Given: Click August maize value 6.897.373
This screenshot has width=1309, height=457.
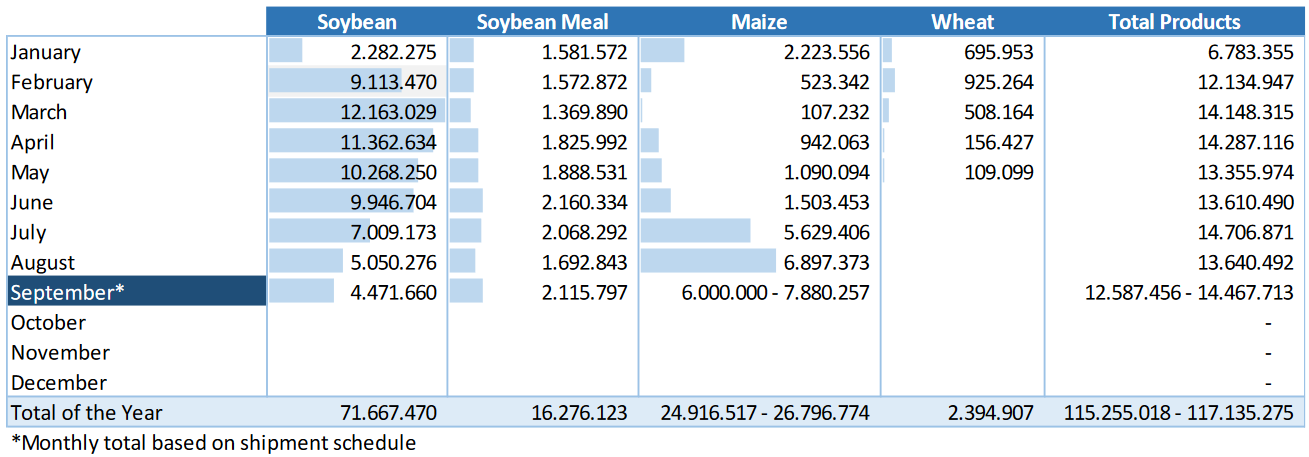Looking at the screenshot, I should pyautogui.click(x=822, y=262).
